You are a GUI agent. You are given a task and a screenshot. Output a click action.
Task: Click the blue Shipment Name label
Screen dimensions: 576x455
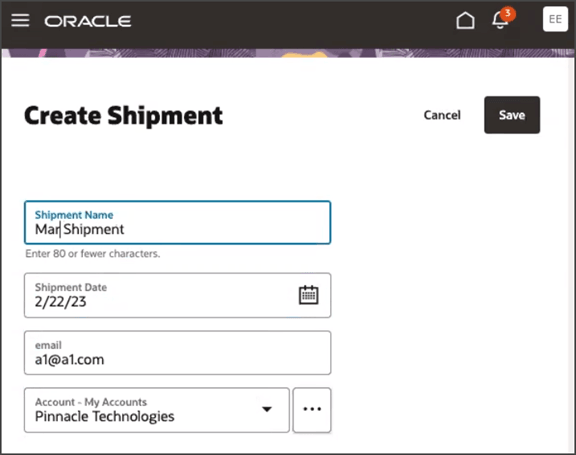tap(74, 215)
